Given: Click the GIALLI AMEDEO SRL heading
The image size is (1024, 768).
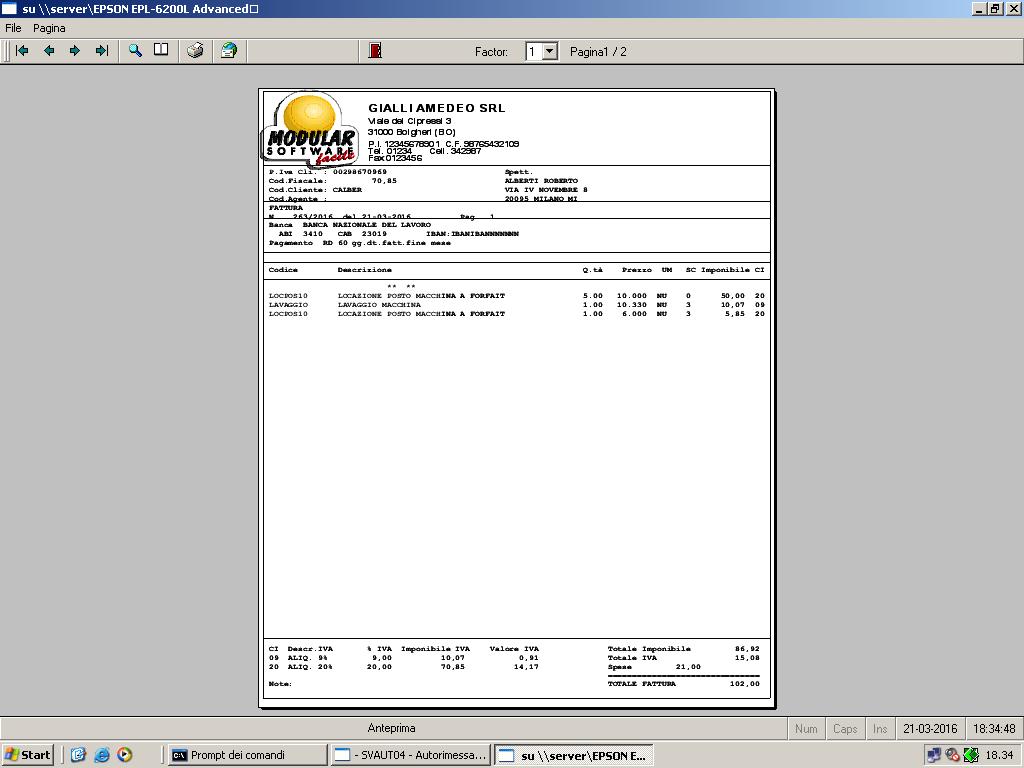Looking at the screenshot, I should point(436,108).
